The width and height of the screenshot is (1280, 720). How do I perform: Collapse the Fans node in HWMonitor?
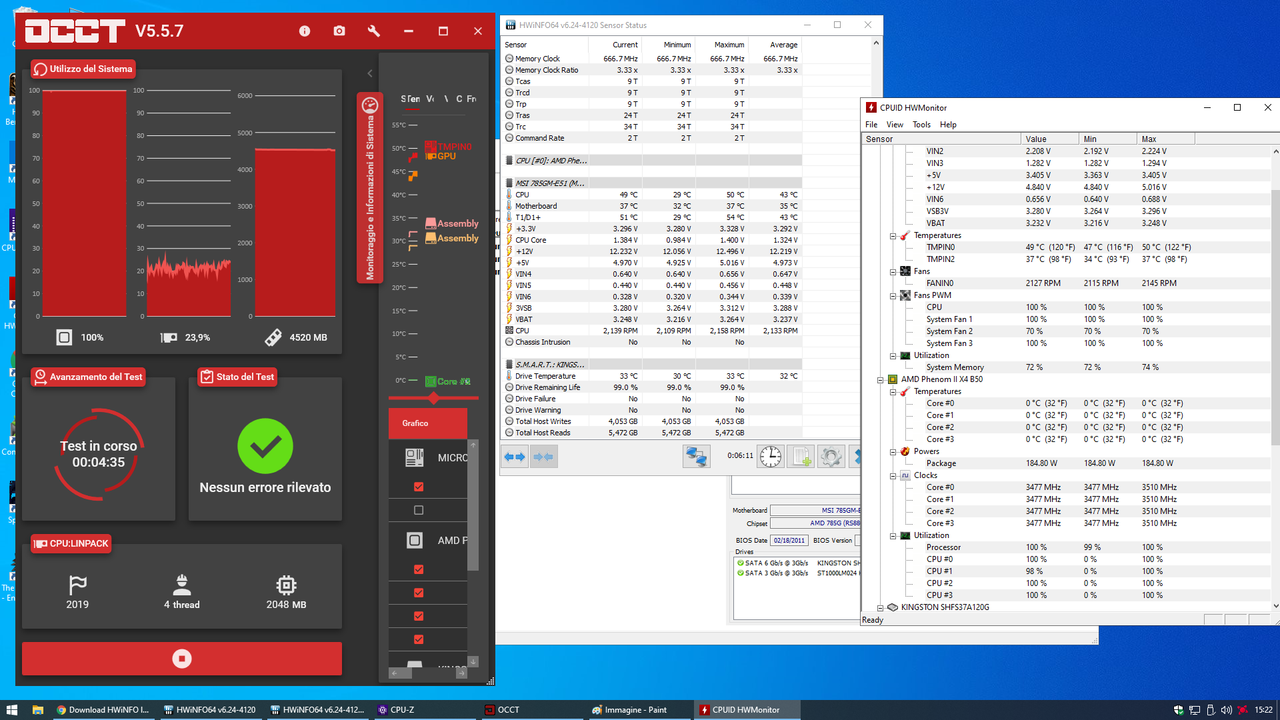coord(893,271)
